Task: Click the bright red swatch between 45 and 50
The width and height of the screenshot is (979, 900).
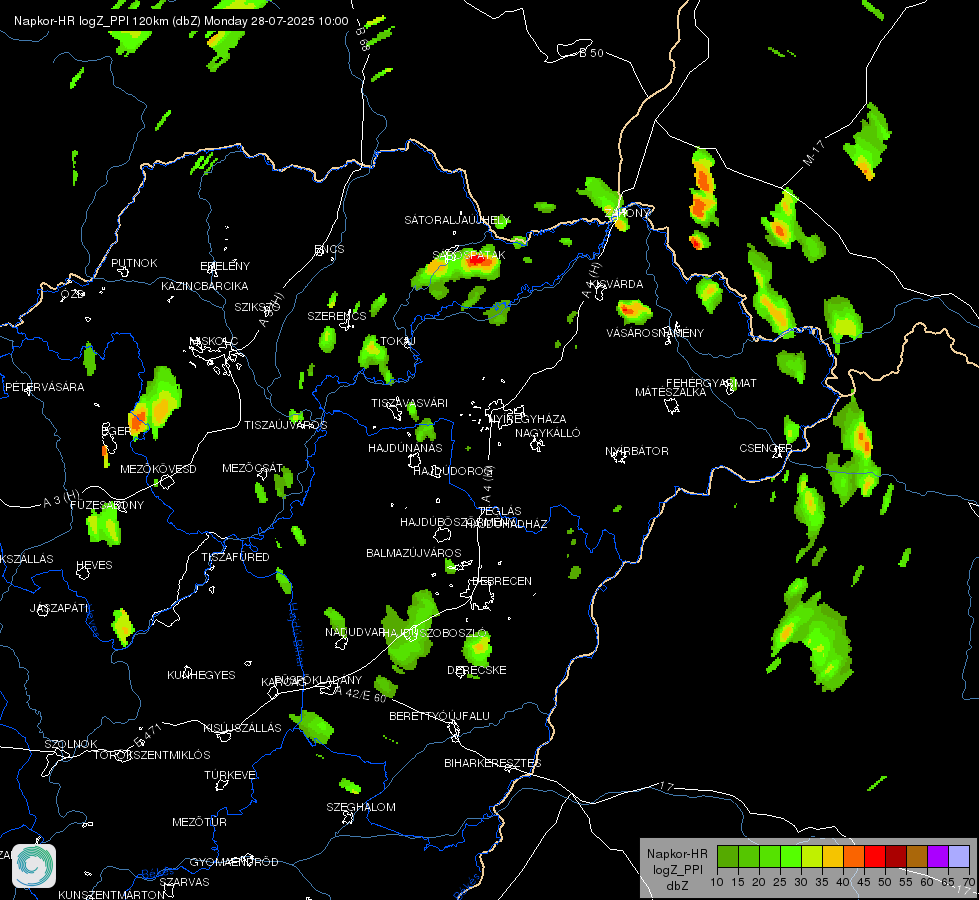Action: point(875,856)
